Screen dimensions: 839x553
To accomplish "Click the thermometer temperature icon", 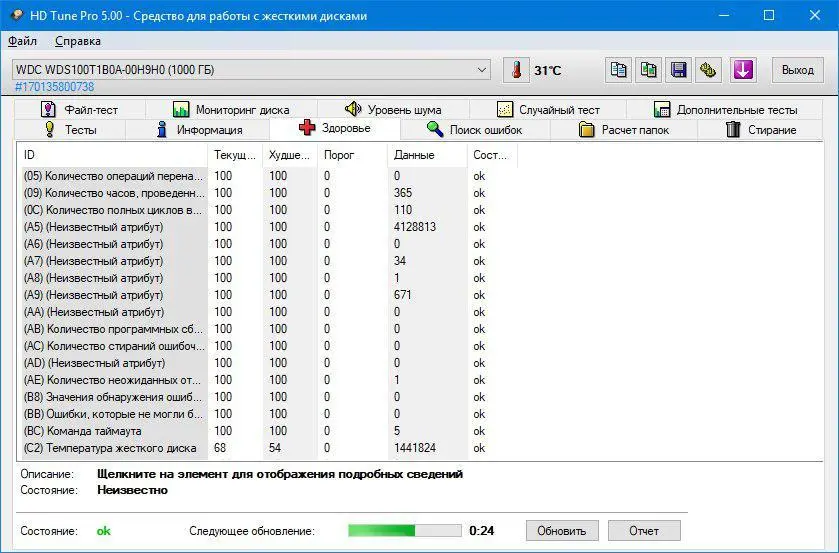I will point(516,70).
